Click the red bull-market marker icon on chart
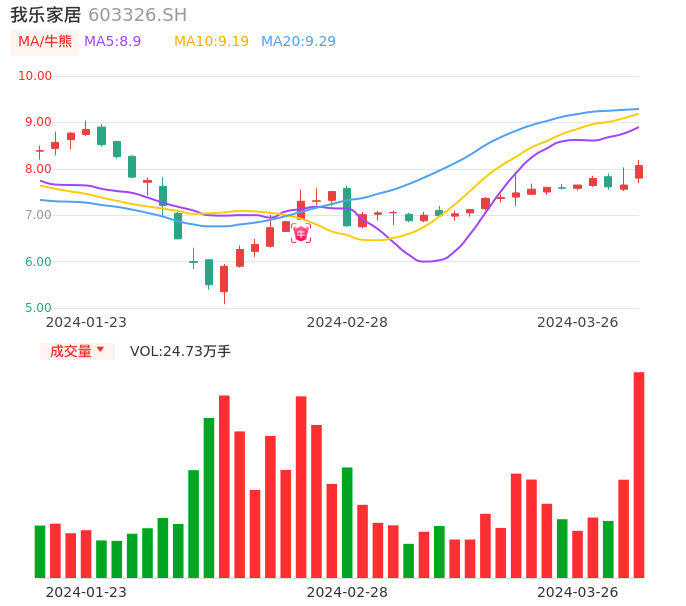The image size is (686, 606). pos(301,233)
